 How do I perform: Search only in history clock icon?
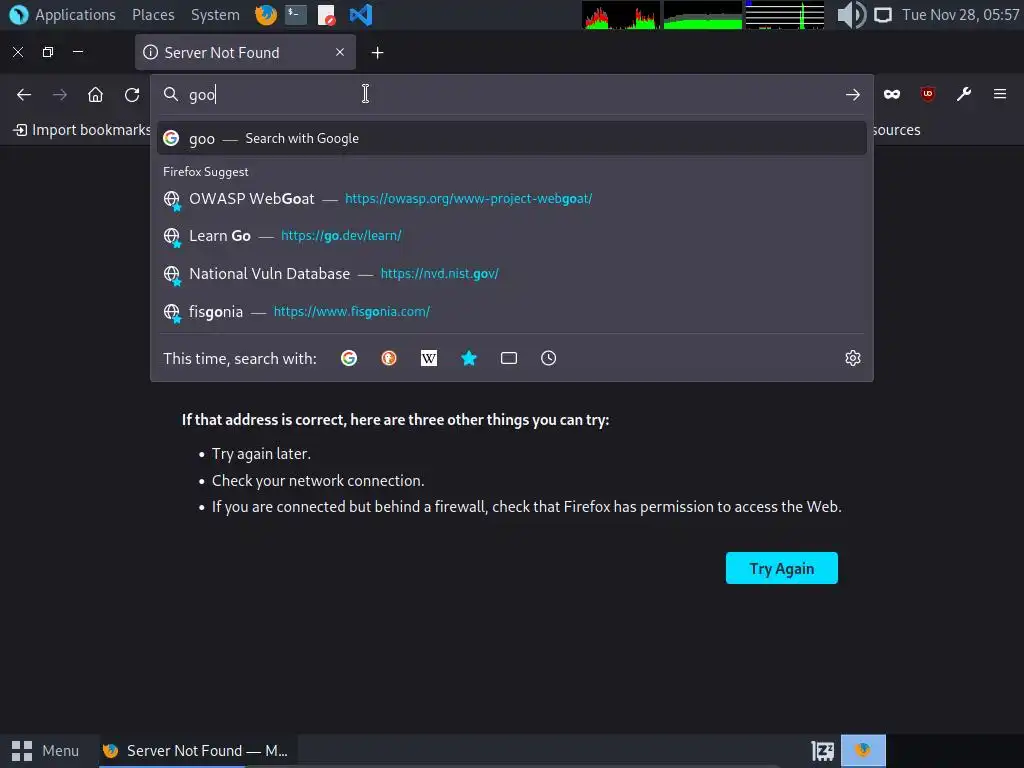[549, 358]
